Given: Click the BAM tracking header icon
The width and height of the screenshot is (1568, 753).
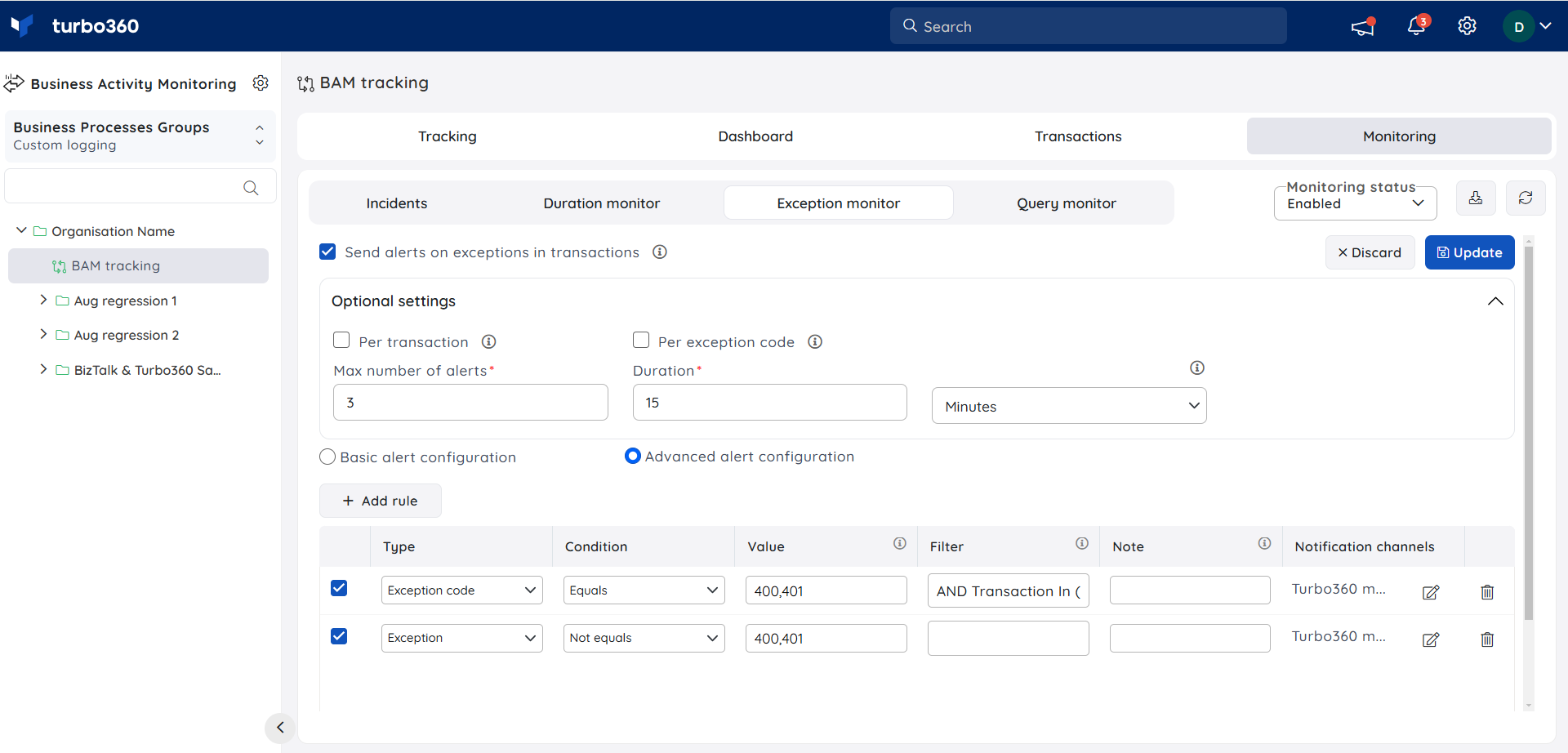Looking at the screenshot, I should tap(305, 83).
